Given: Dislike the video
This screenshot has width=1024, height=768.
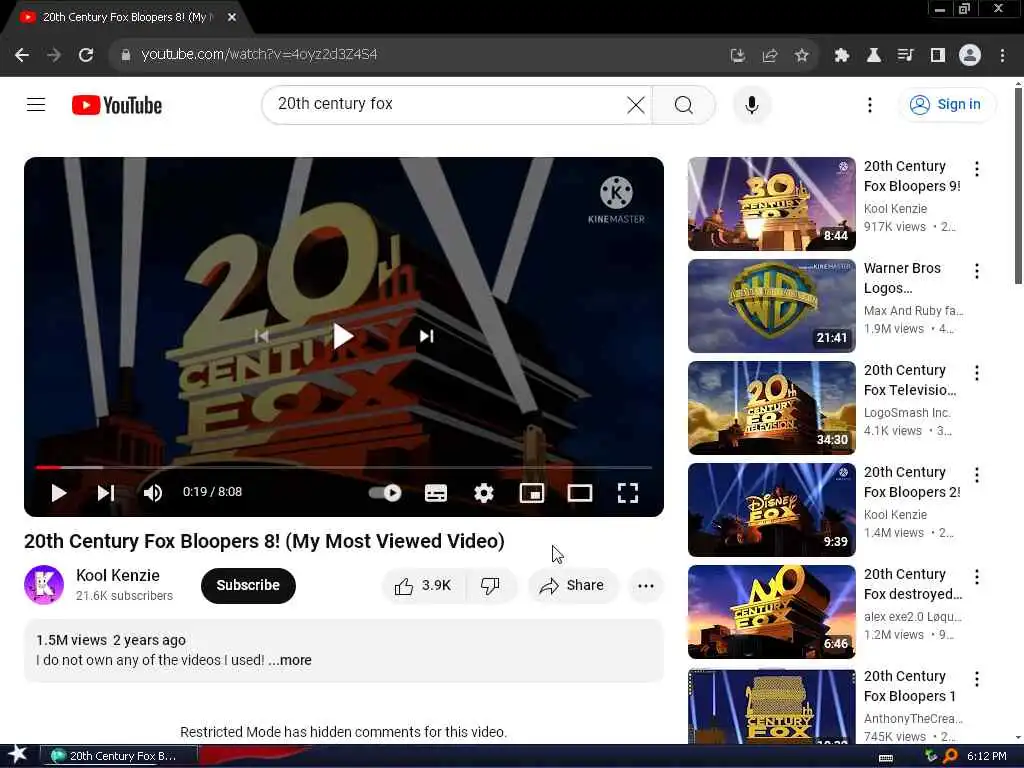Looking at the screenshot, I should (x=490, y=586).
